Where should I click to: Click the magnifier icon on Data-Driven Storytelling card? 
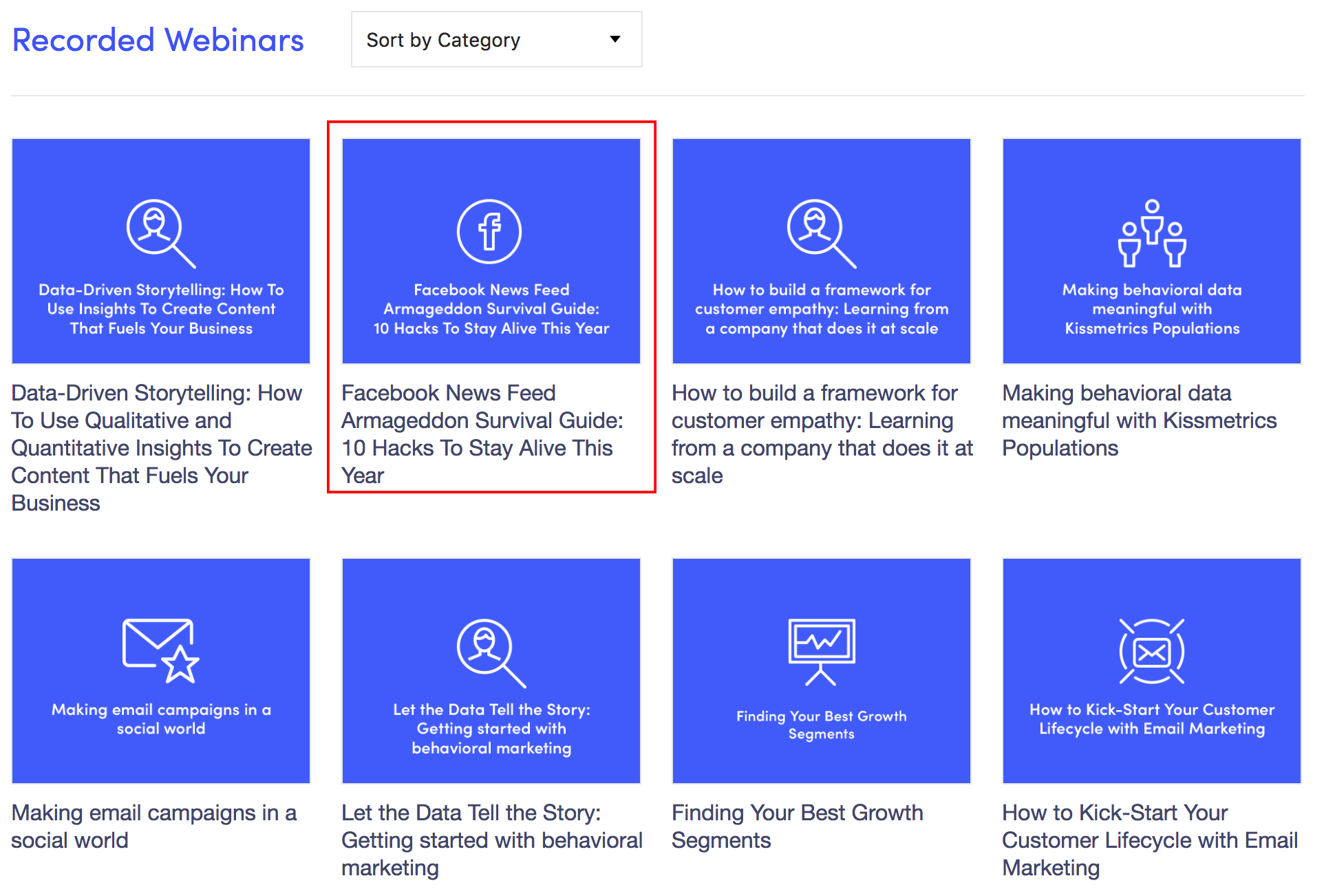tap(161, 233)
